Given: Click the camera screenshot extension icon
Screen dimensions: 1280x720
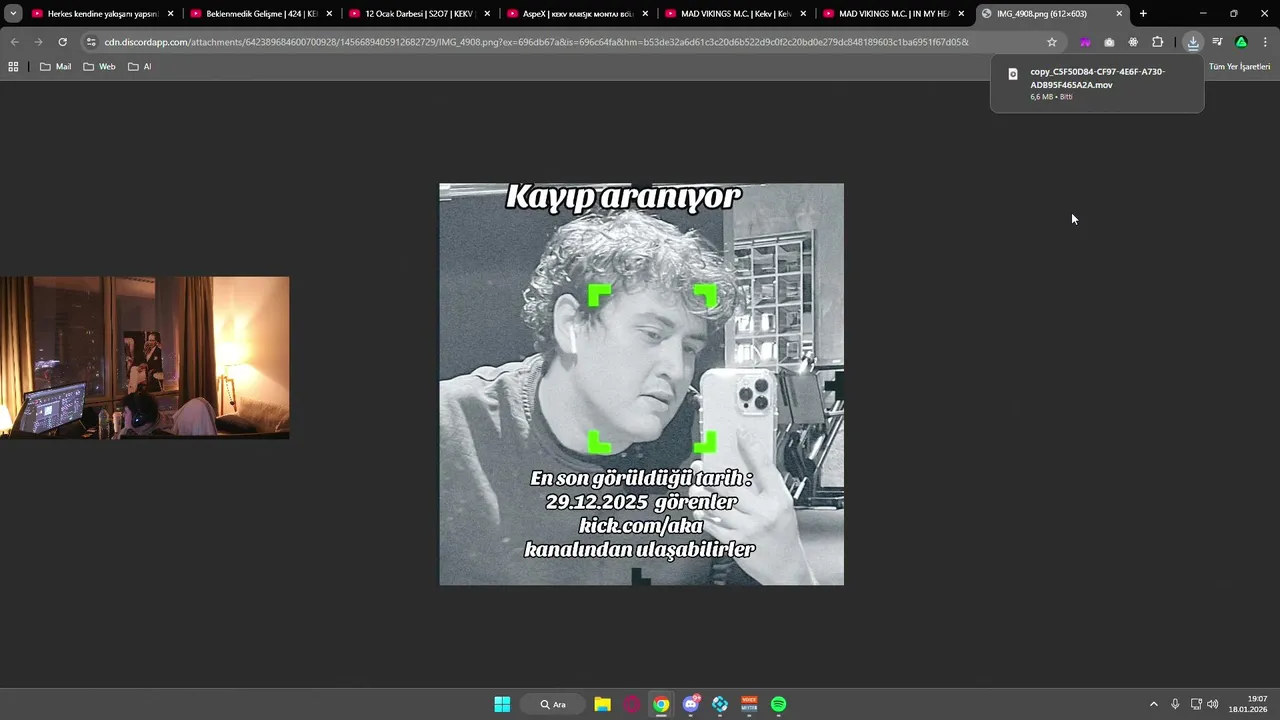Looking at the screenshot, I should click(x=1109, y=42).
